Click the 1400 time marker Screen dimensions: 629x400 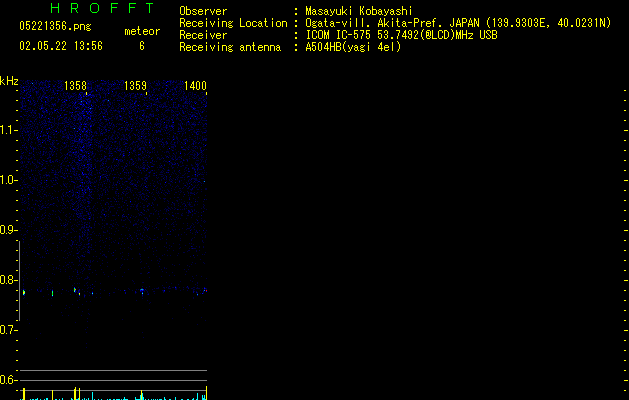pos(195,86)
